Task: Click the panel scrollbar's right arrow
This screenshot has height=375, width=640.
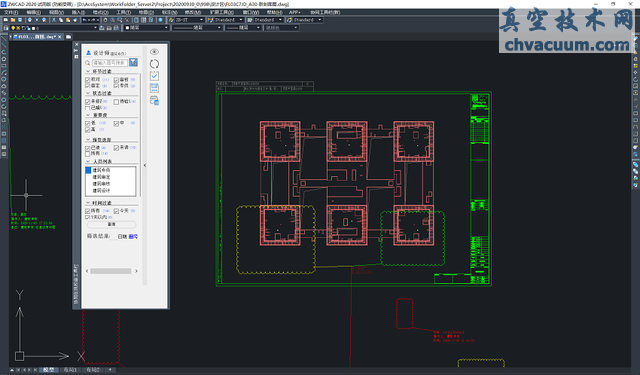Action: coord(136,271)
